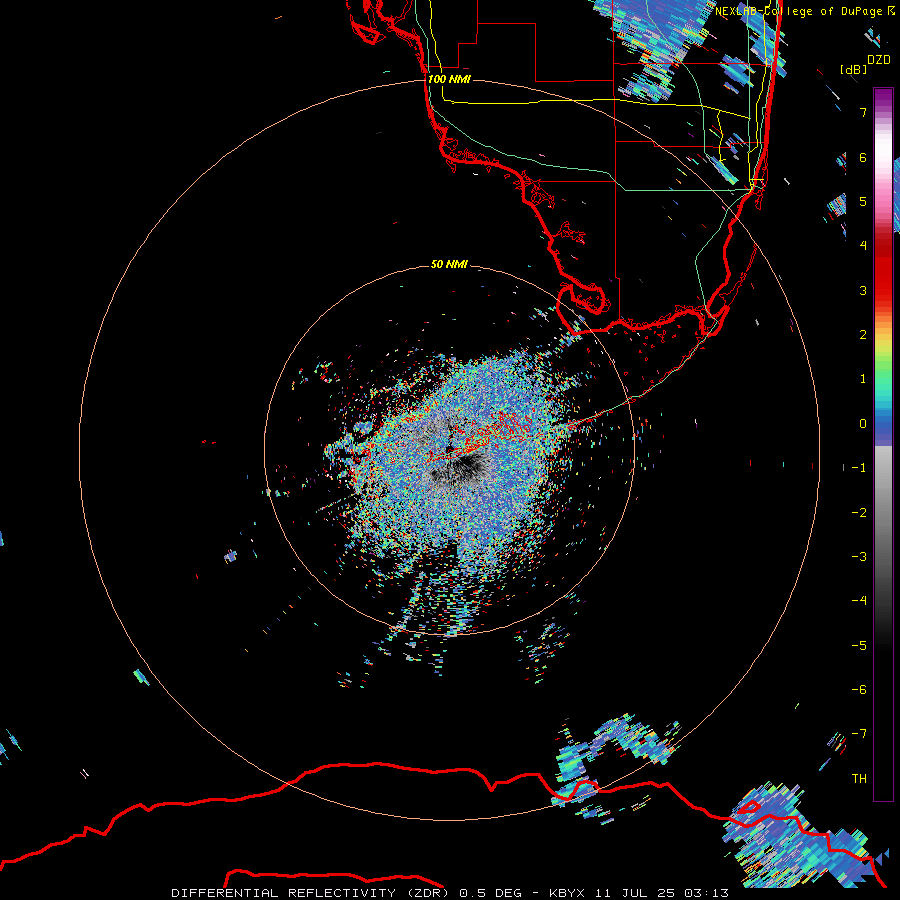
Task: Click the red band of the color bar
Action: click(883, 267)
